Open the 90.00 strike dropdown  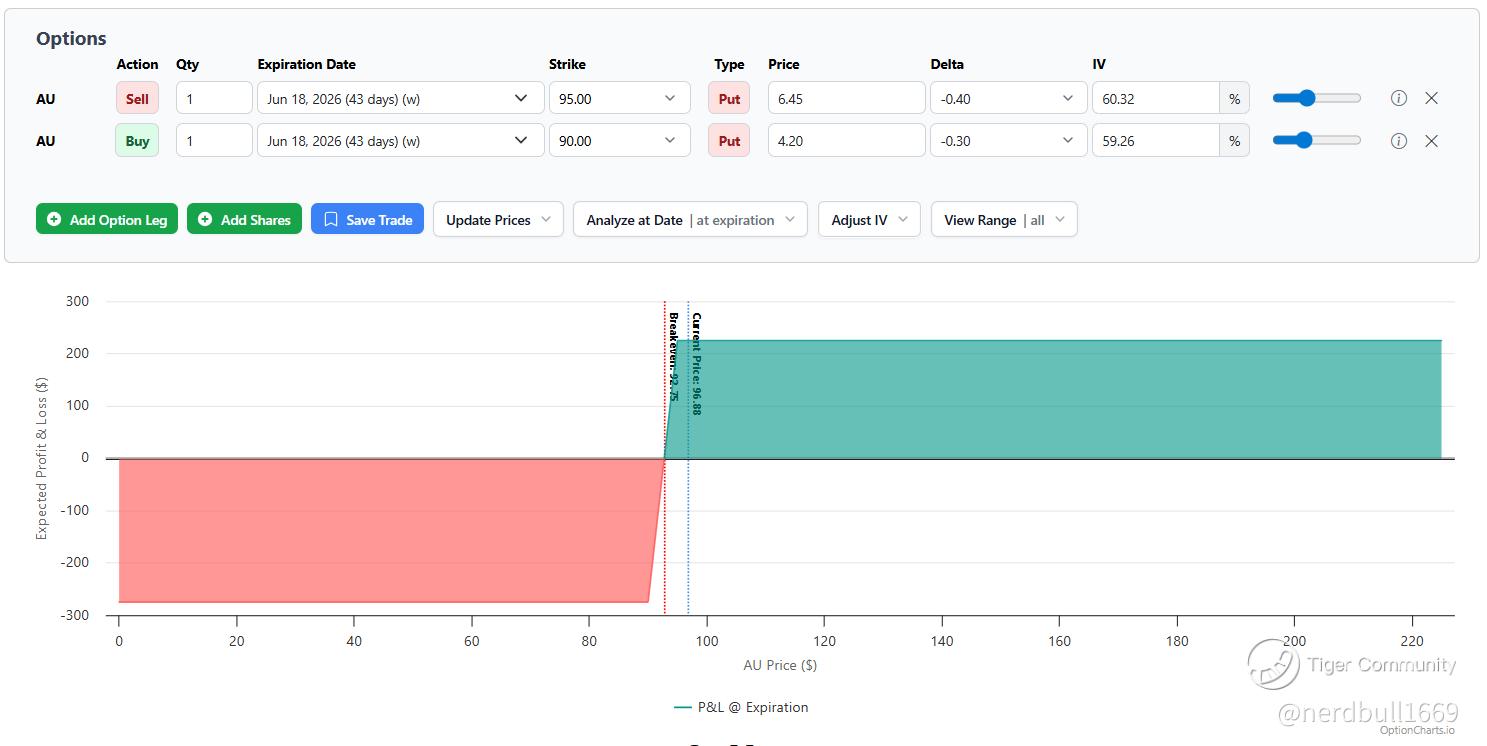pyautogui.click(x=620, y=141)
